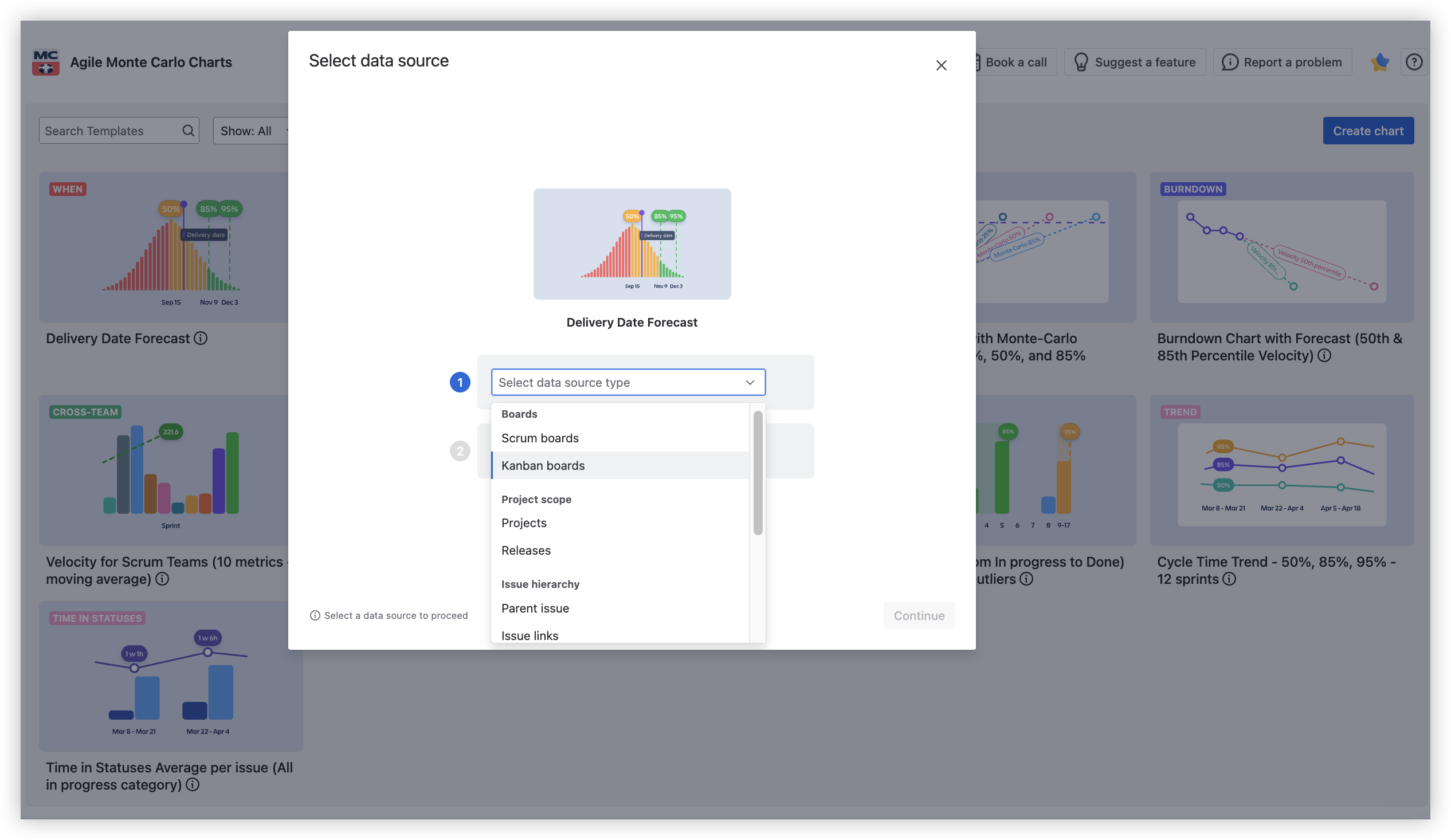1451x840 pixels.
Task: Choose Kanban boards option
Action: 620,465
